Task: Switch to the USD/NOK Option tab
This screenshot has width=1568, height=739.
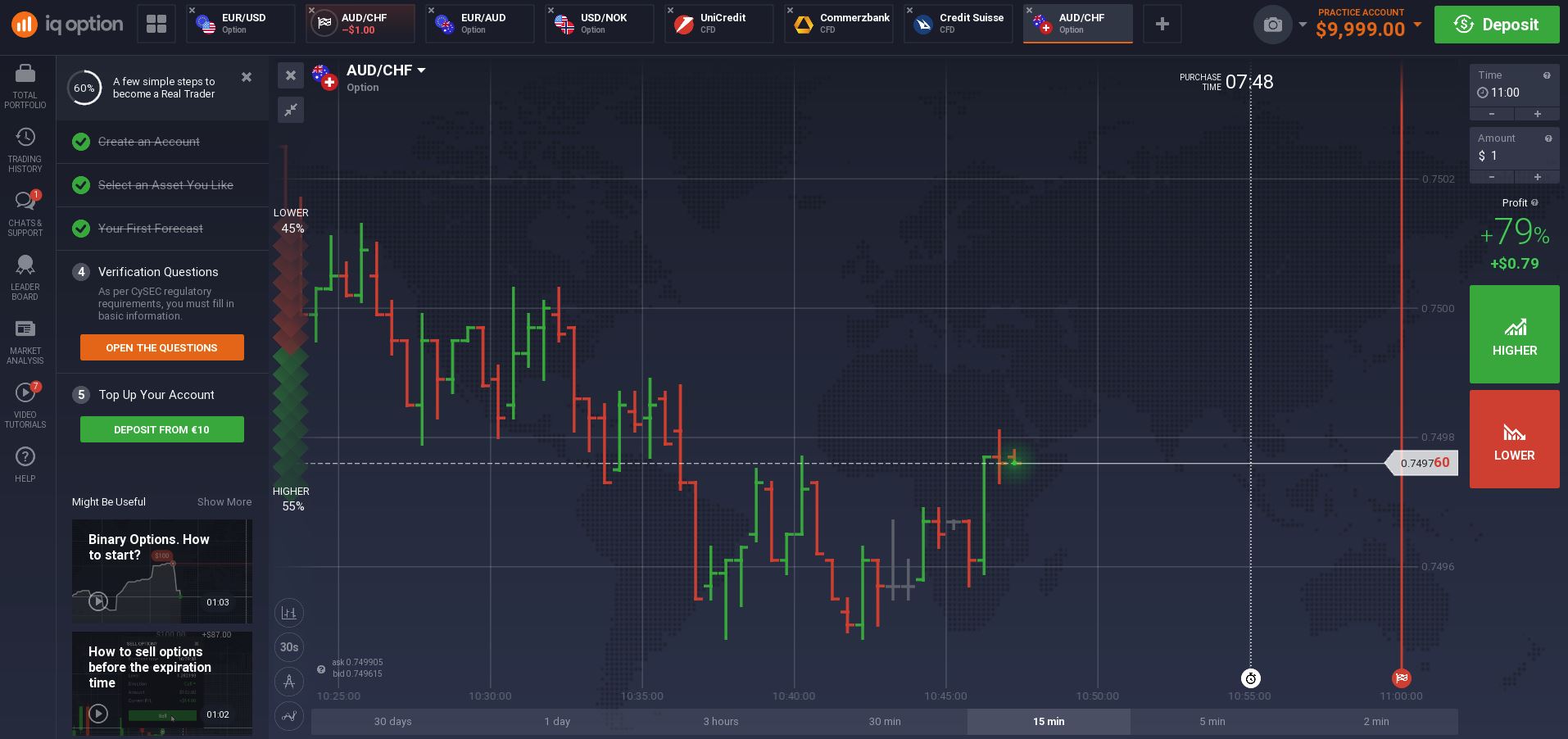Action: [600, 24]
